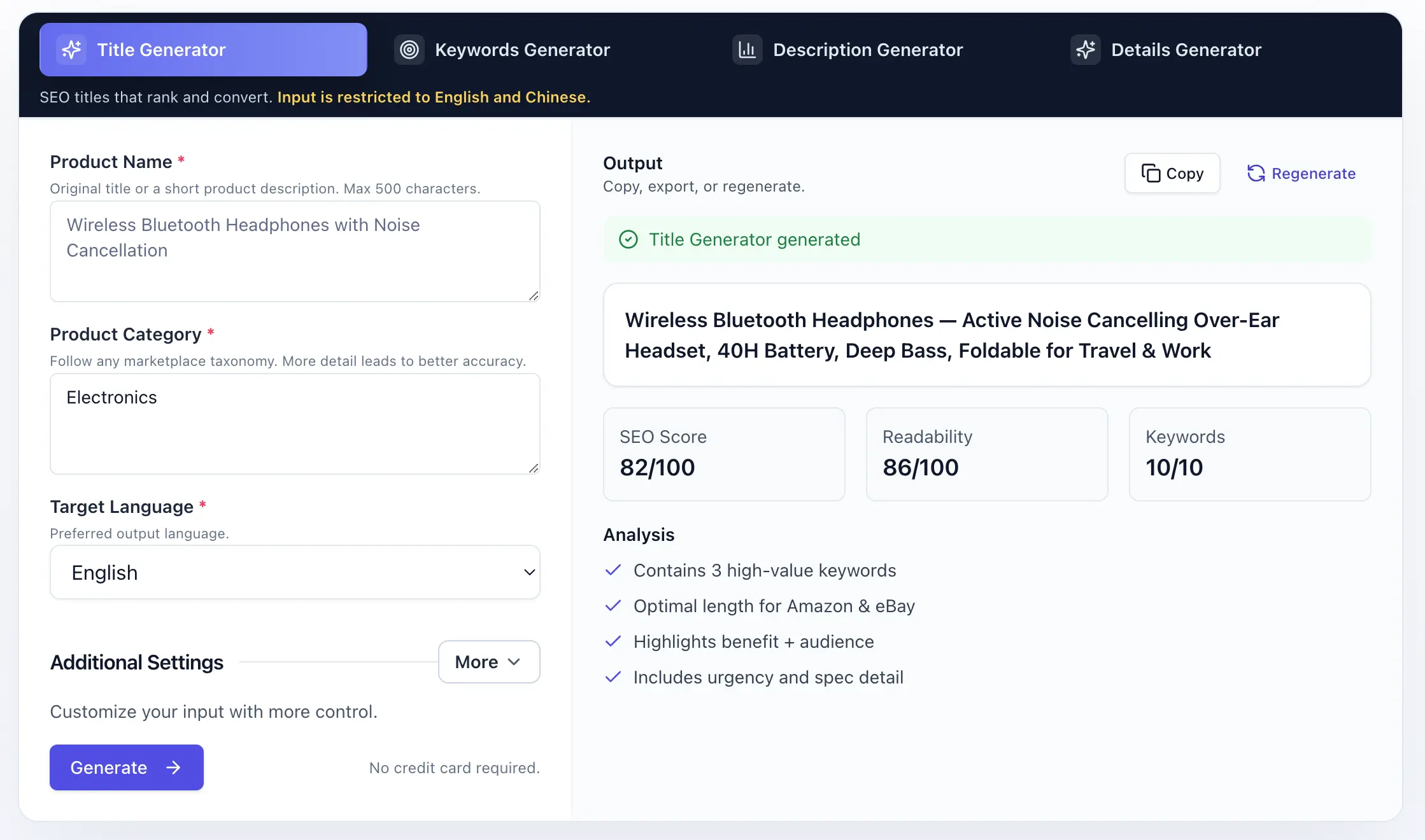Click the regenerate circular arrows icon

[1256, 173]
